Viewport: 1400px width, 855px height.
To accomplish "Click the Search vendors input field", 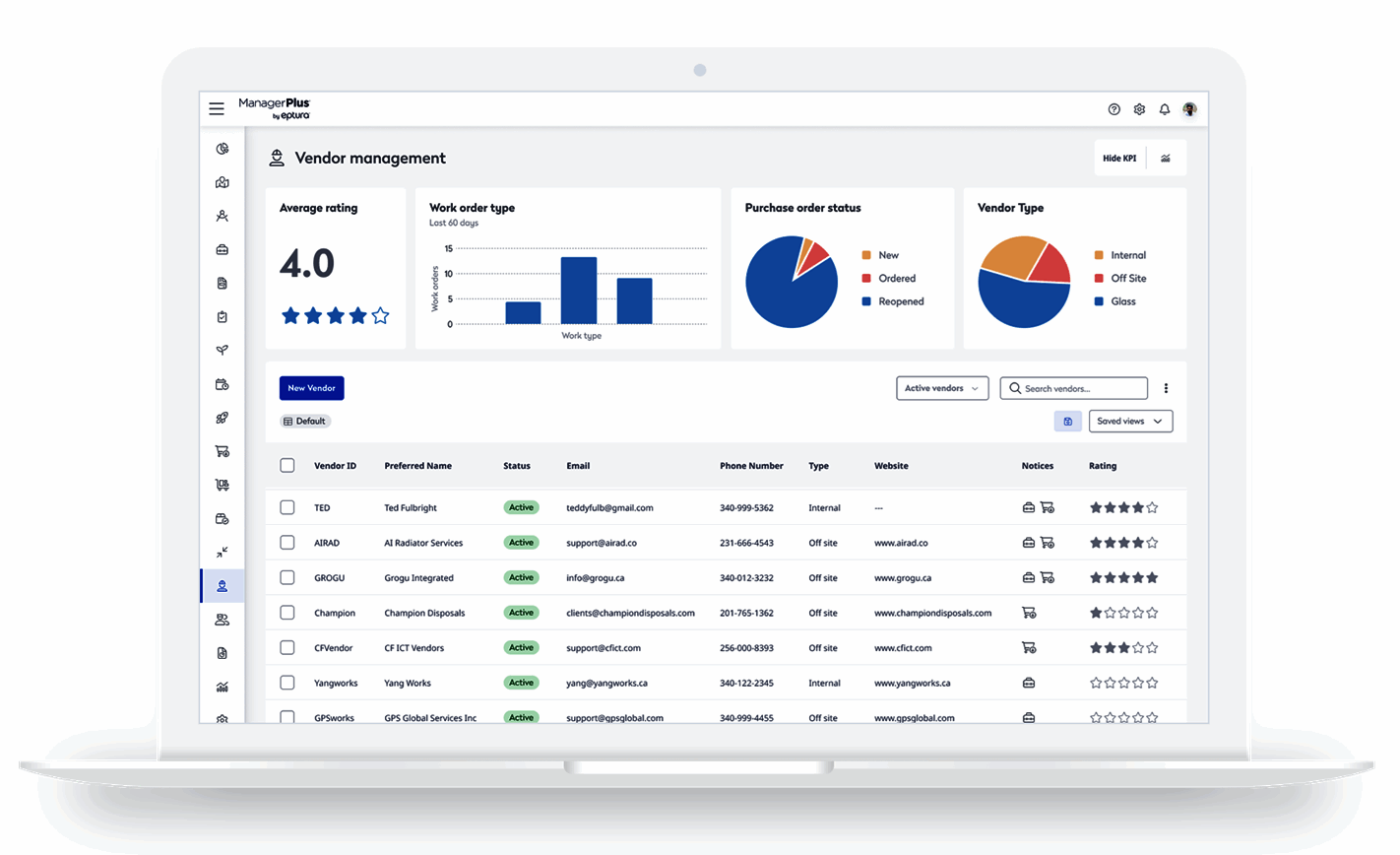I will 1074,388.
